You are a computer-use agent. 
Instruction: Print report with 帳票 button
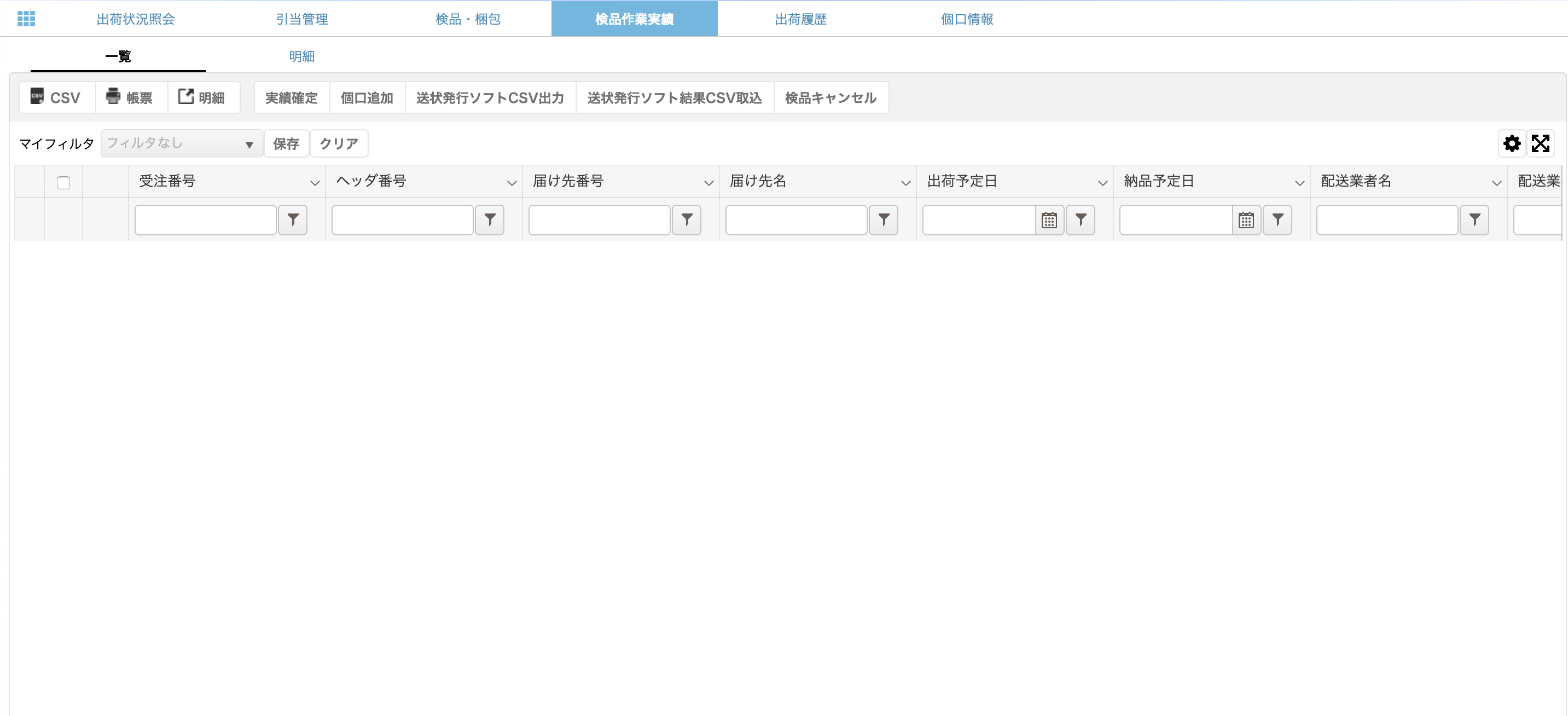(131, 97)
